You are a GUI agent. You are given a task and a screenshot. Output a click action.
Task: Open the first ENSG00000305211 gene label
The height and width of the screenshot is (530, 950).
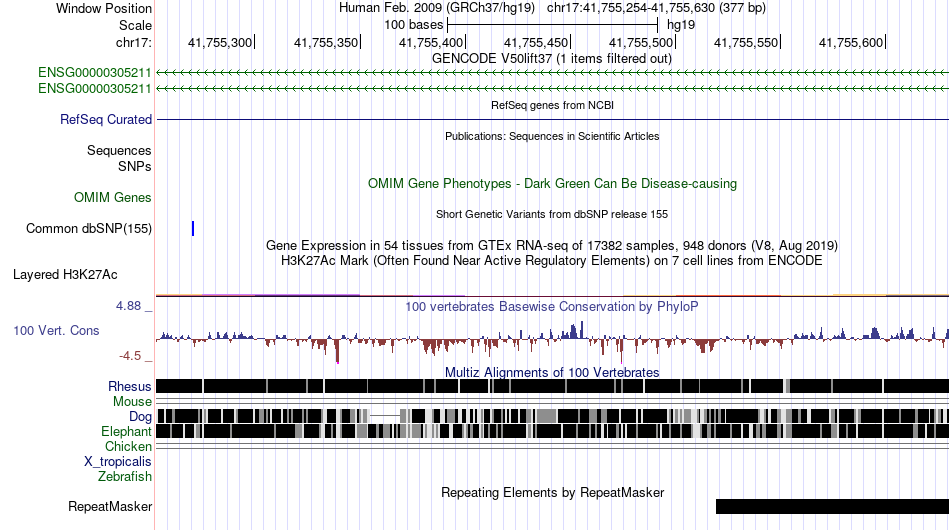[95, 73]
